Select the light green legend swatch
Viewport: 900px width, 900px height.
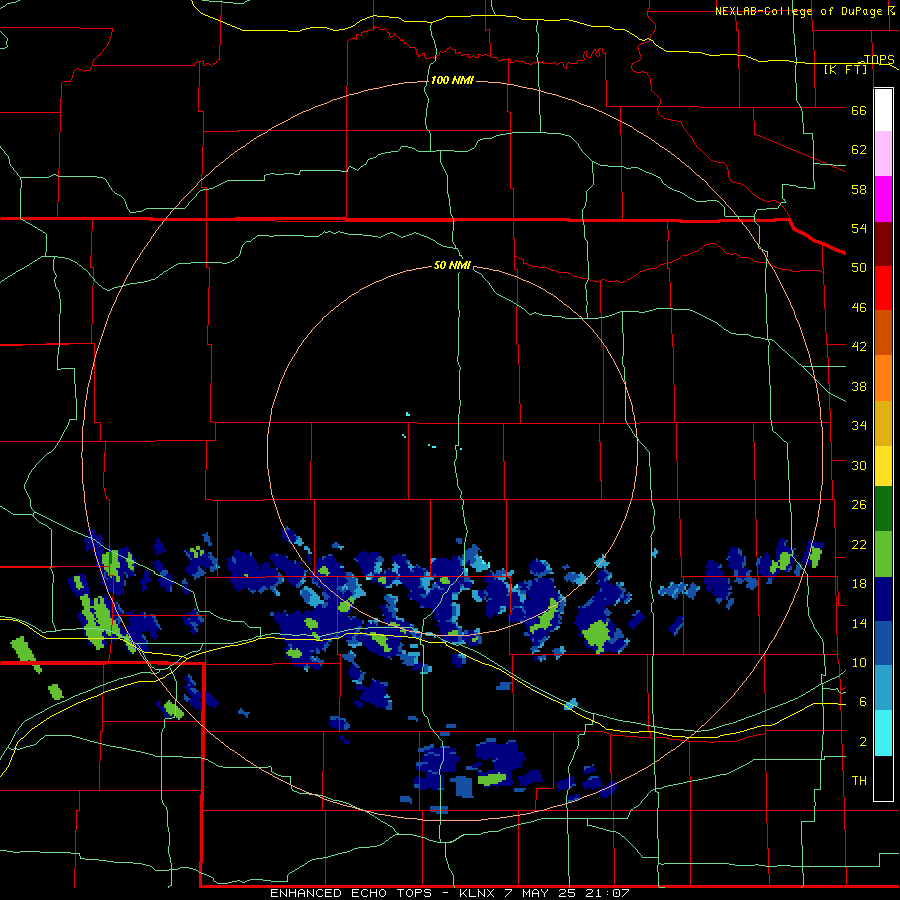(x=883, y=553)
